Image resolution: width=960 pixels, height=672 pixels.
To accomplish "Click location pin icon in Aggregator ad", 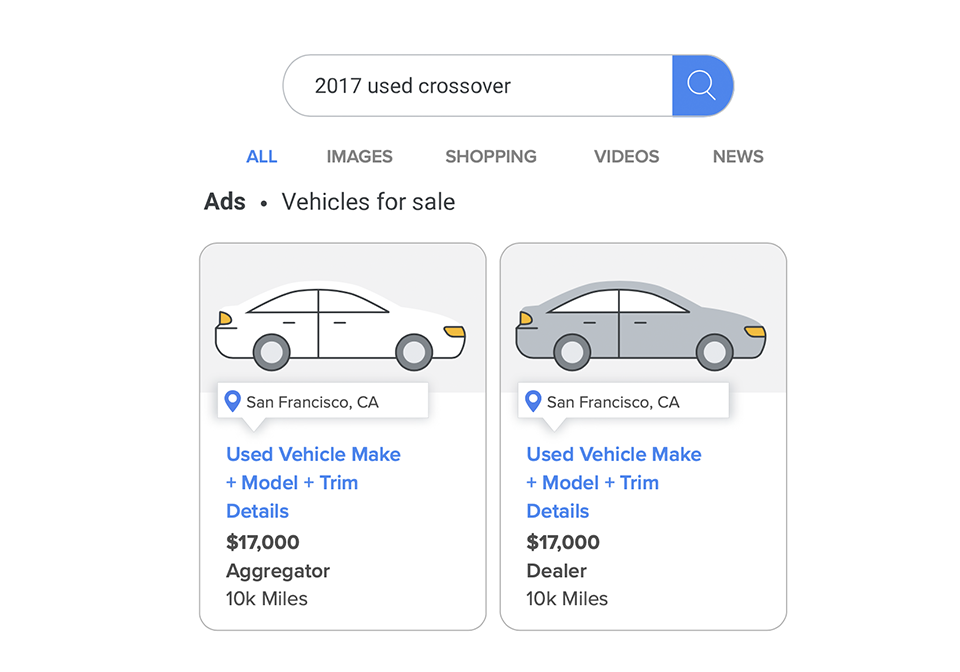I will click(232, 401).
